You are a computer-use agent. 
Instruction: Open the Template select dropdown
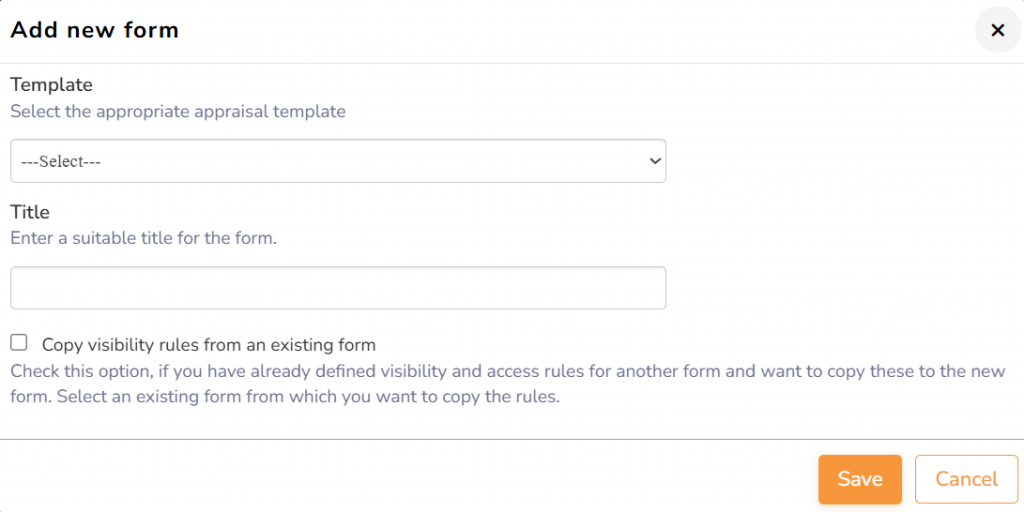click(338, 161)
